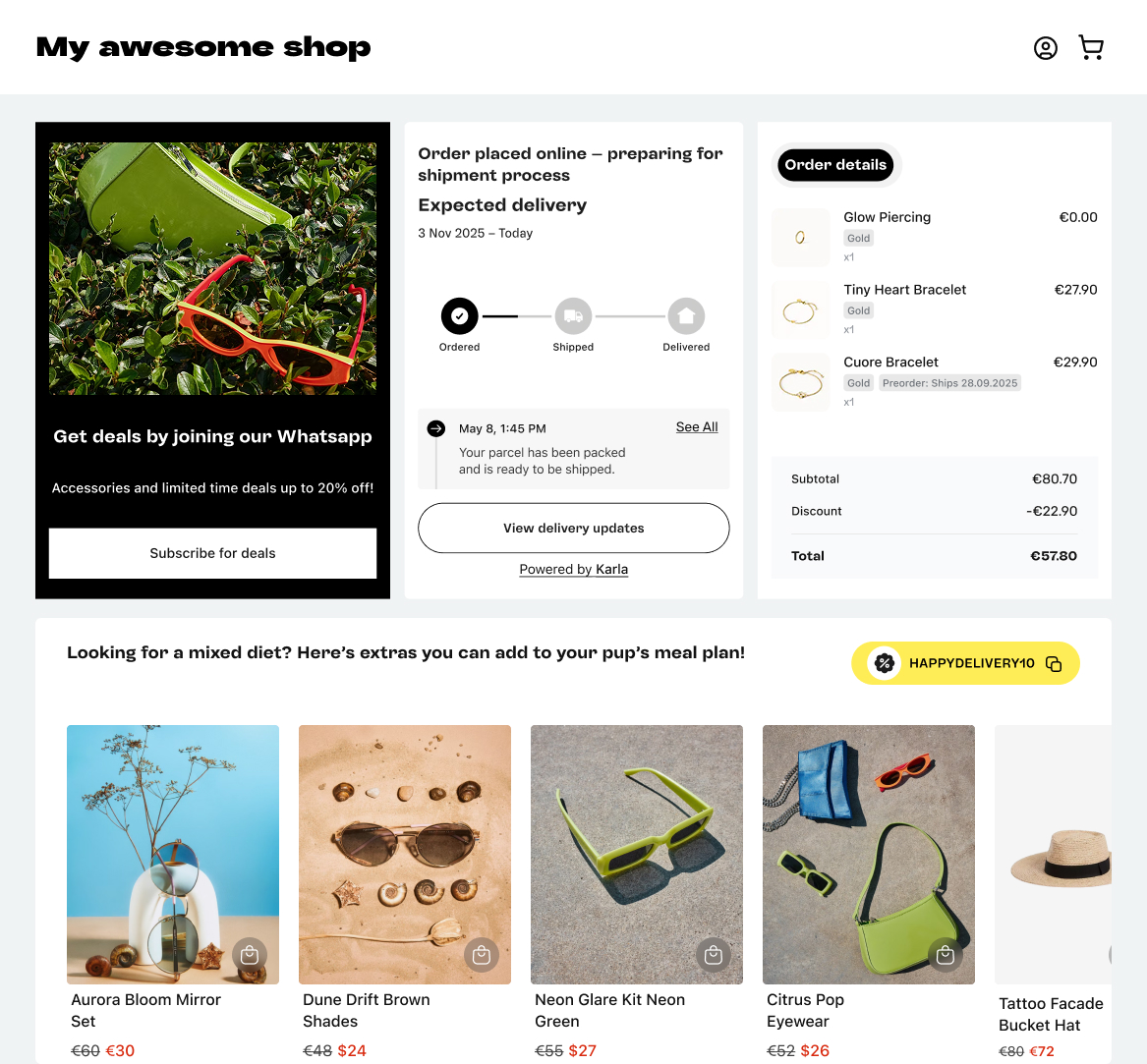Click the Ordered checkmark step
This screenshot has height=1064, width=1147.
click(459, 316)
